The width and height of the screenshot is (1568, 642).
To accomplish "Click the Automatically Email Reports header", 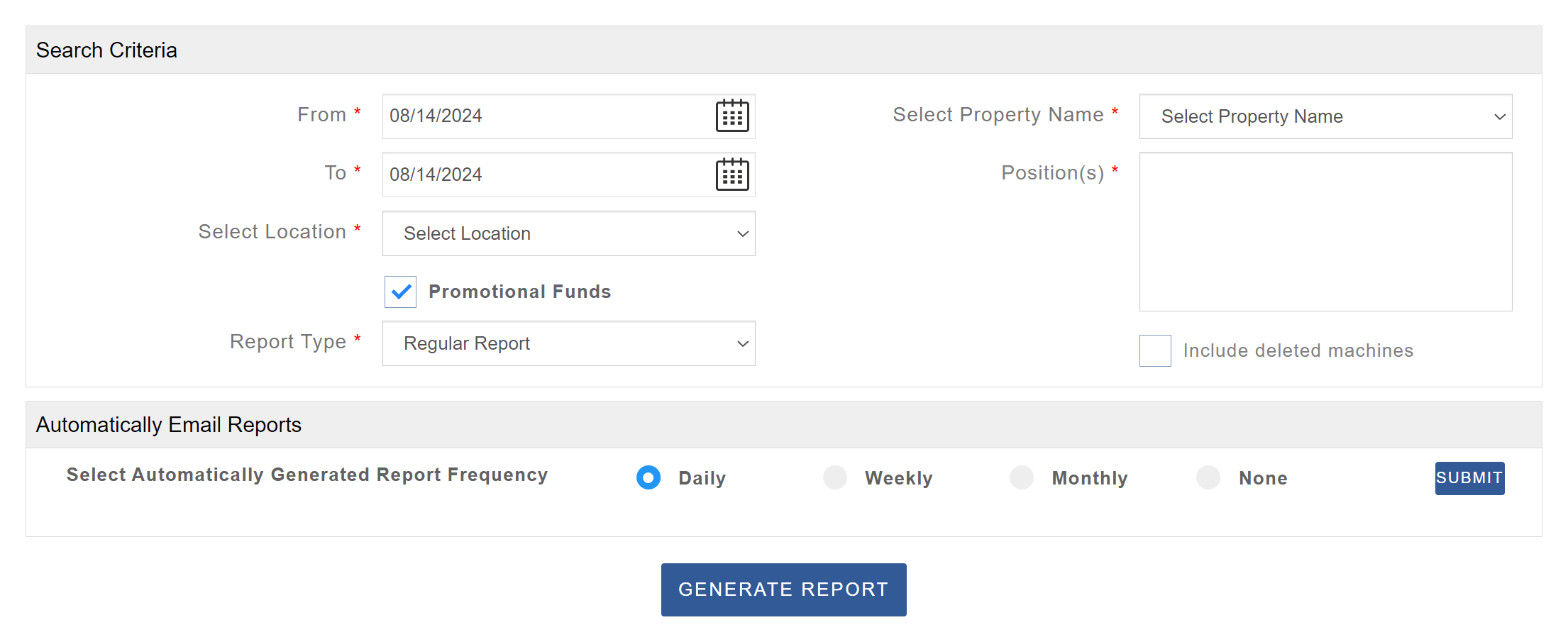I will (x=169, y=425).
